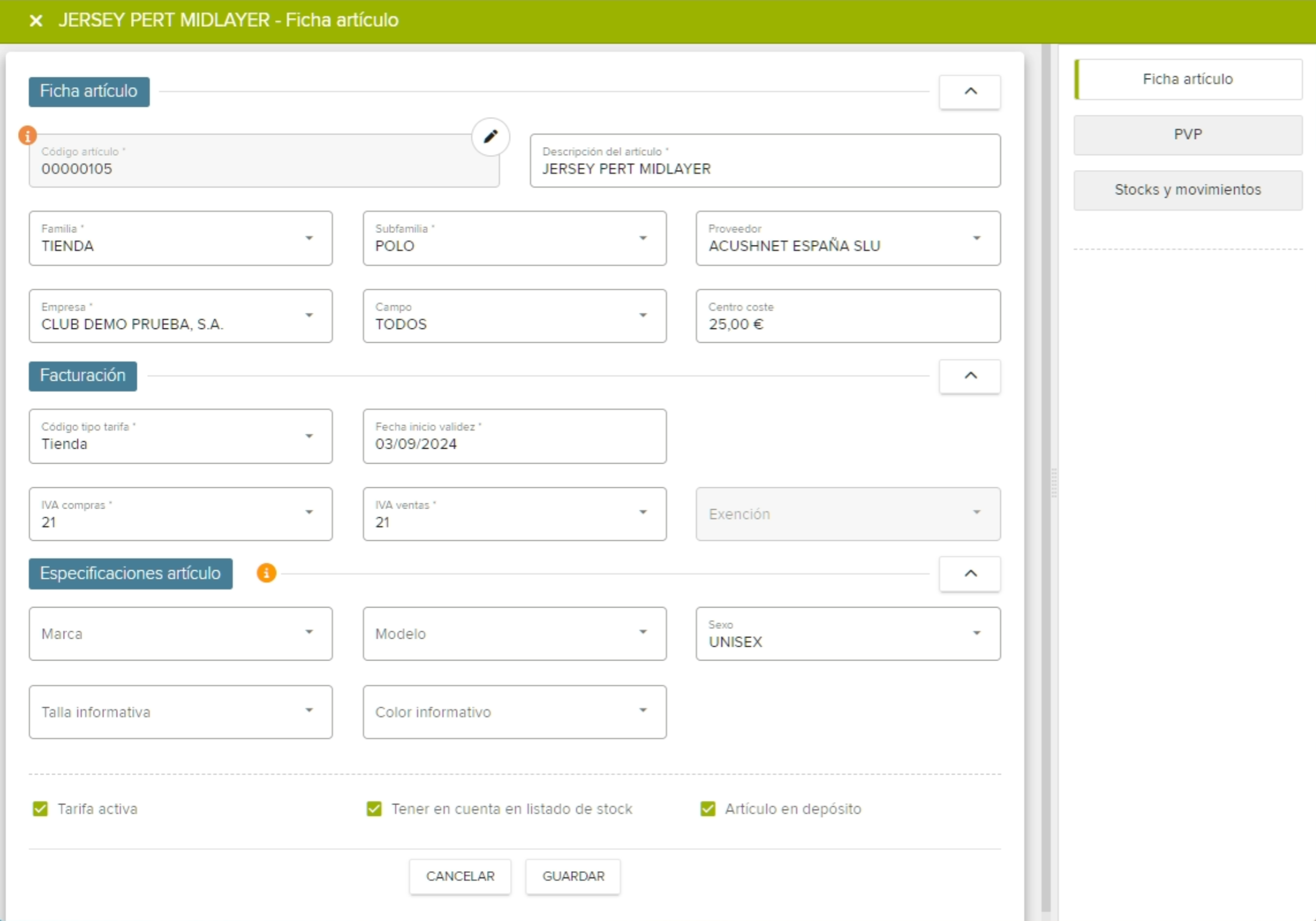Click the Centro coste field
The height and width of the screenshot is (921, 1316).
[x=848, y=316]
